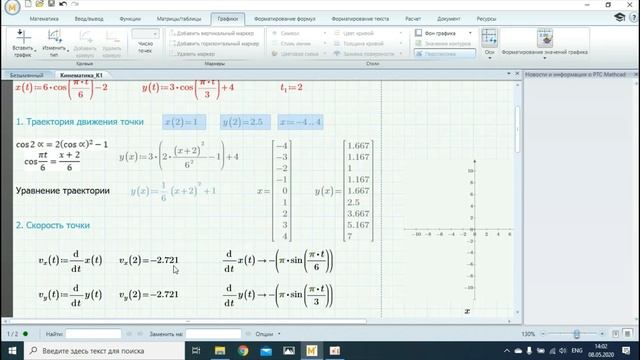Create a new worksheet from quick access
Image resolution: width=640 pixels, height=360 pixels.
[28, 4]
